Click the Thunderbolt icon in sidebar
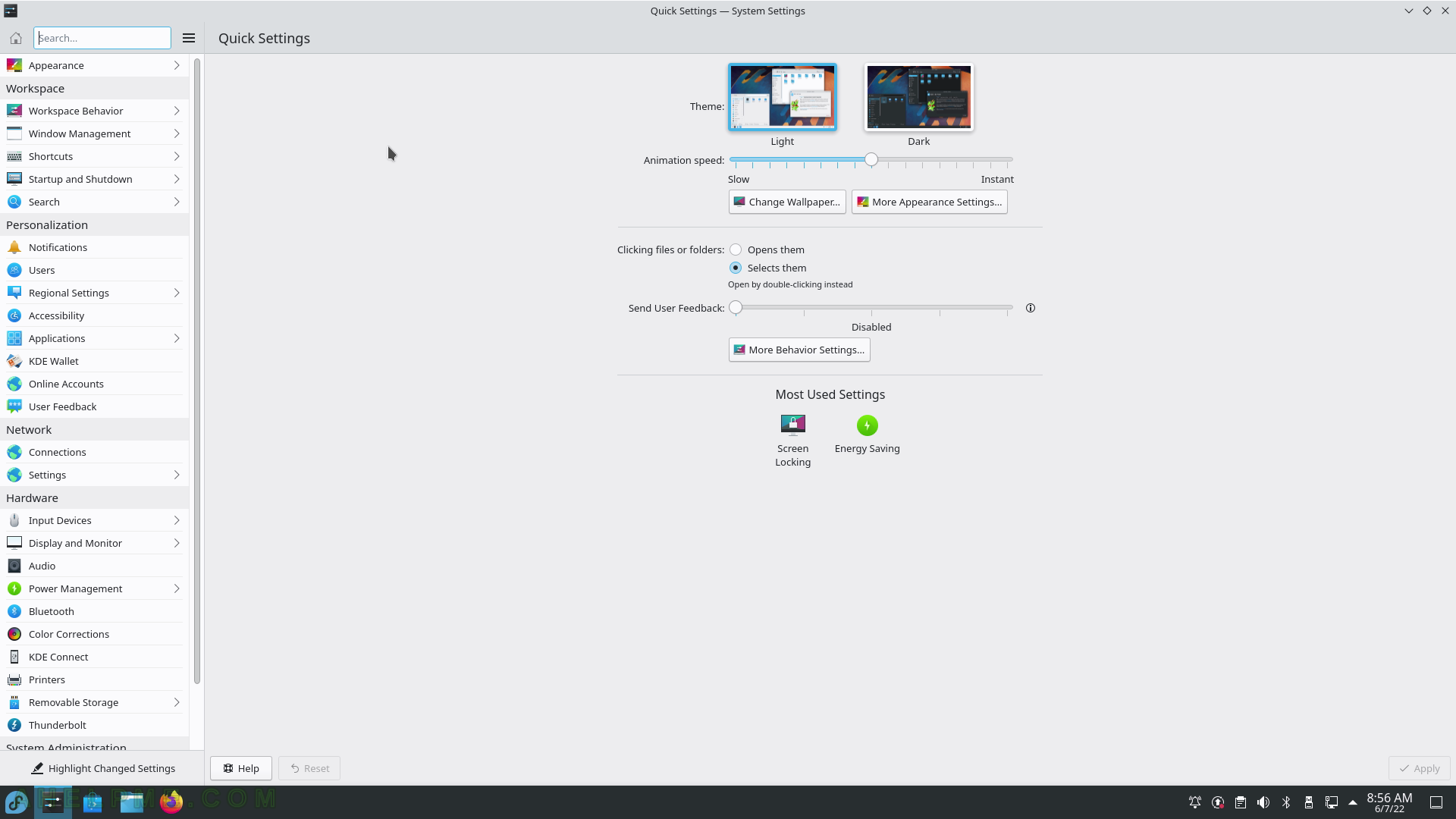 [x=14, y=725]
